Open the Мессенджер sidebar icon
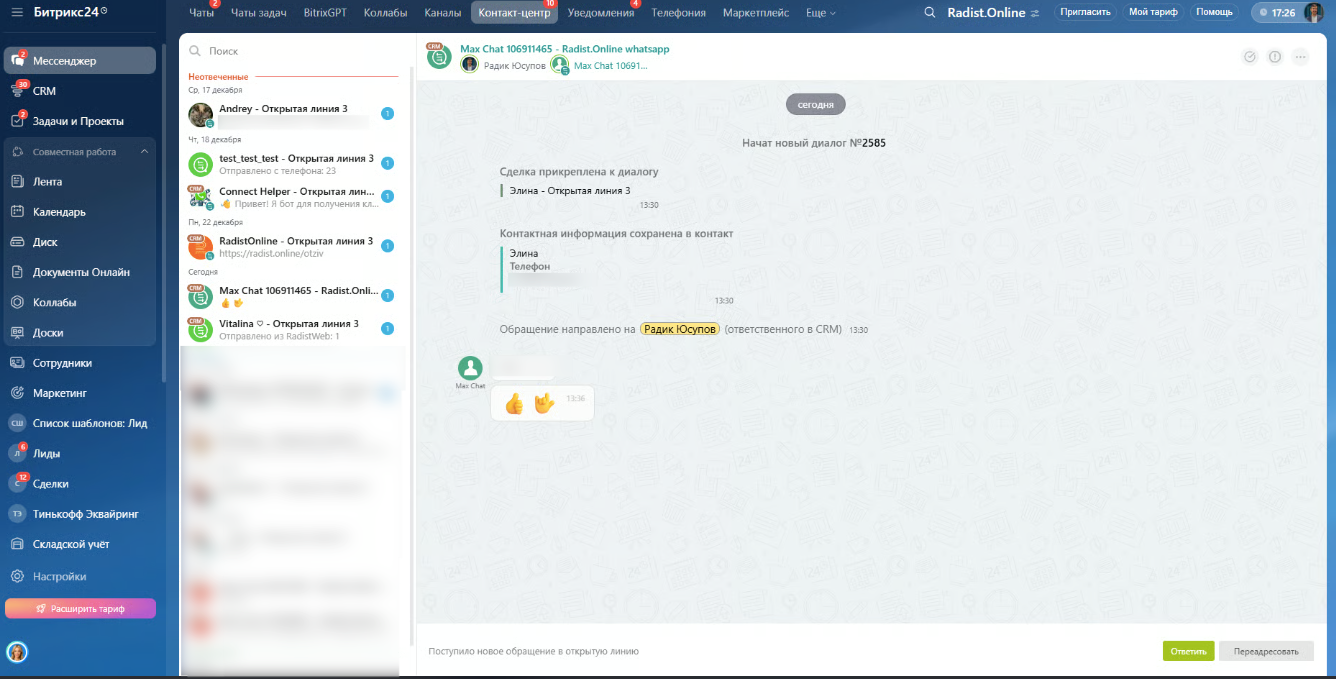This screenshot has height=679, width=1336. click(17, 61)
